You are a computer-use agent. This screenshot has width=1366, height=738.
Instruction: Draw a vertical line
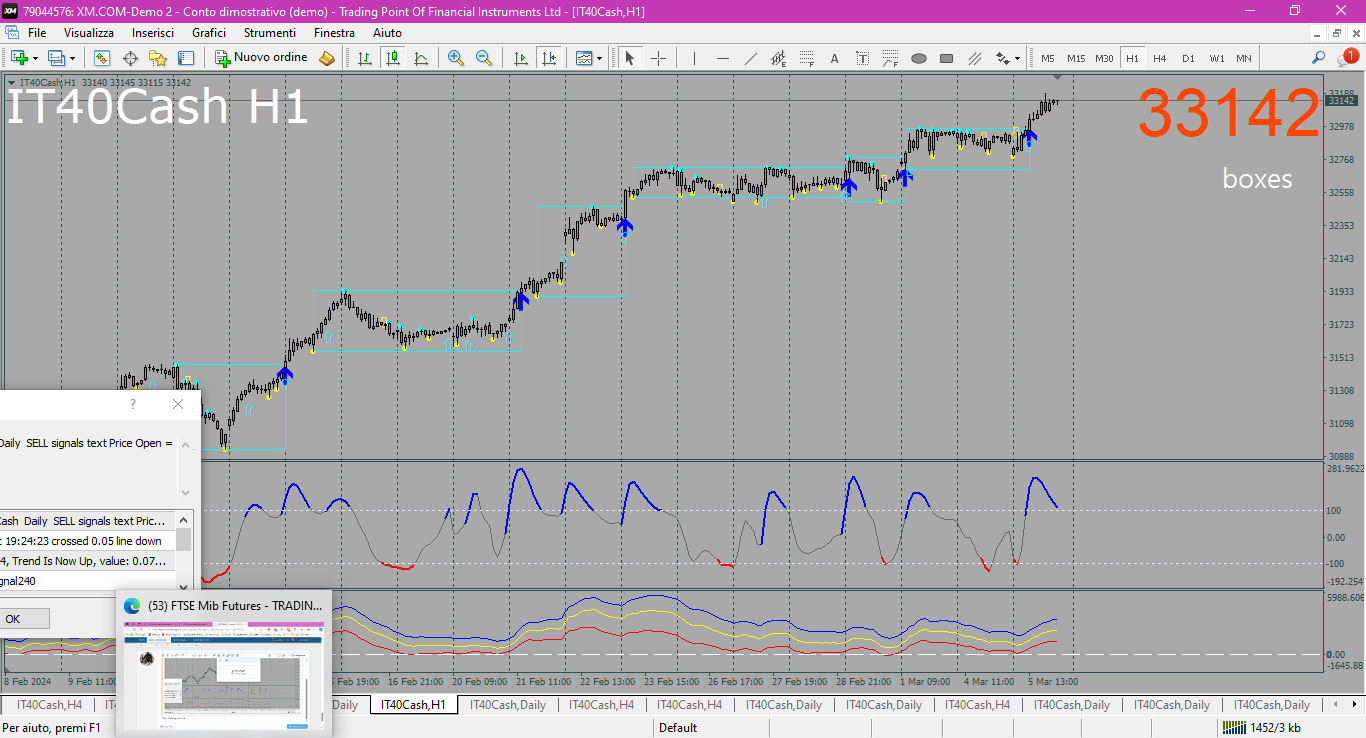(694, 58)
